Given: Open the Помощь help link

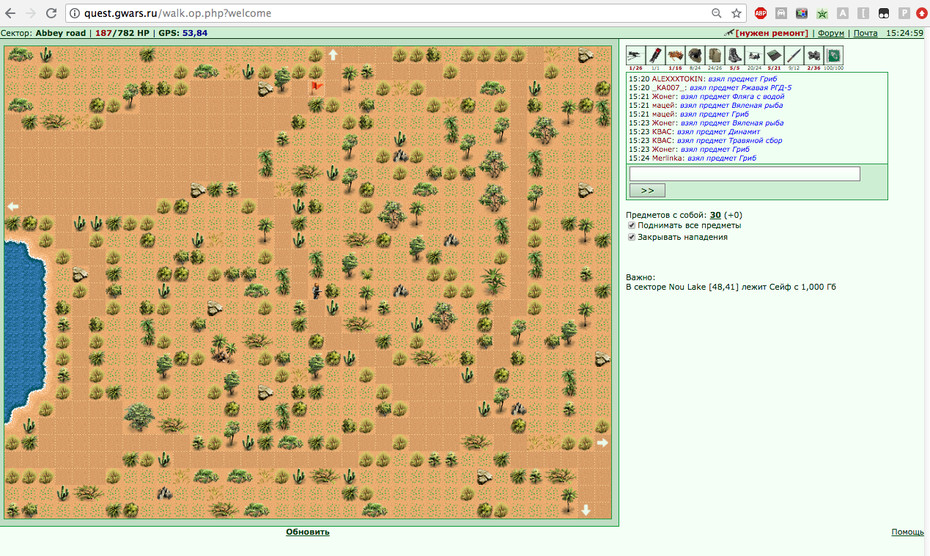Looking at the screenshot, I should (x=907, y=532).
